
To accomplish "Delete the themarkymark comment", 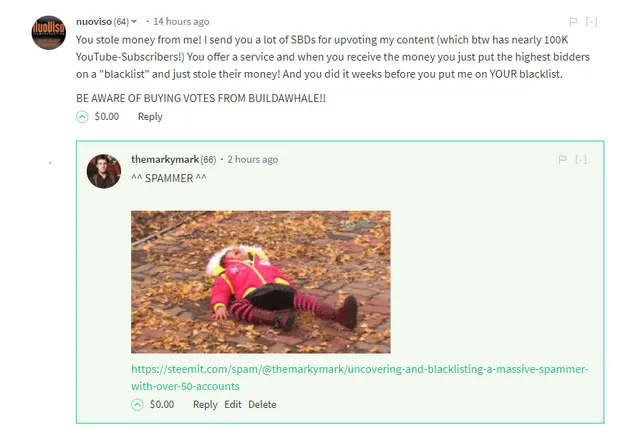I will tap(262, 405).
